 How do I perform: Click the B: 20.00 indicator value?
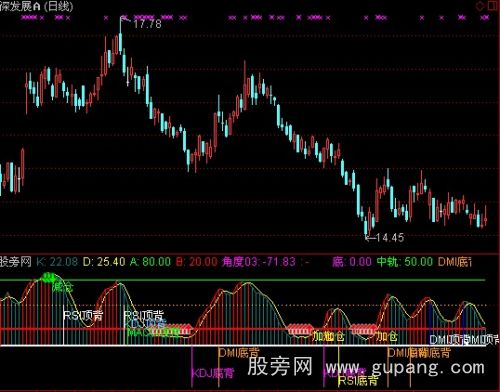click(196, 262)
